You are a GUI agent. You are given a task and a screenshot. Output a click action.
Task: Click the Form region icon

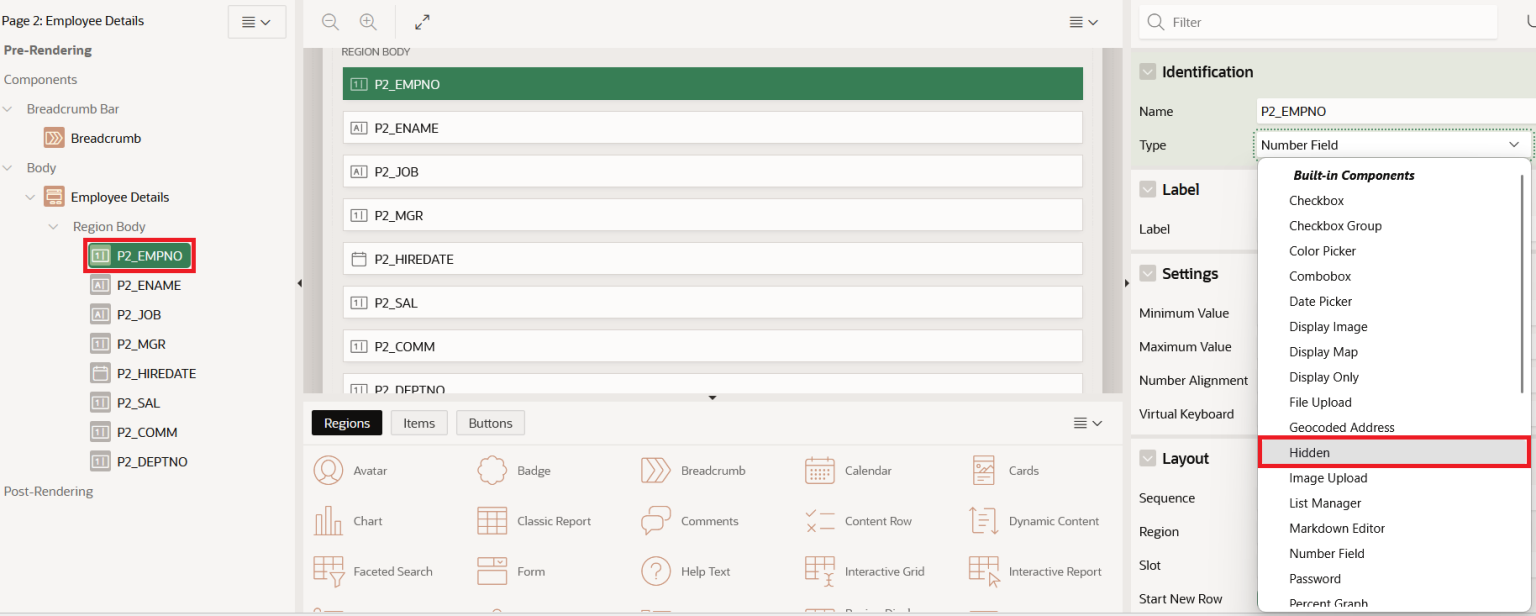coord(491,570)
